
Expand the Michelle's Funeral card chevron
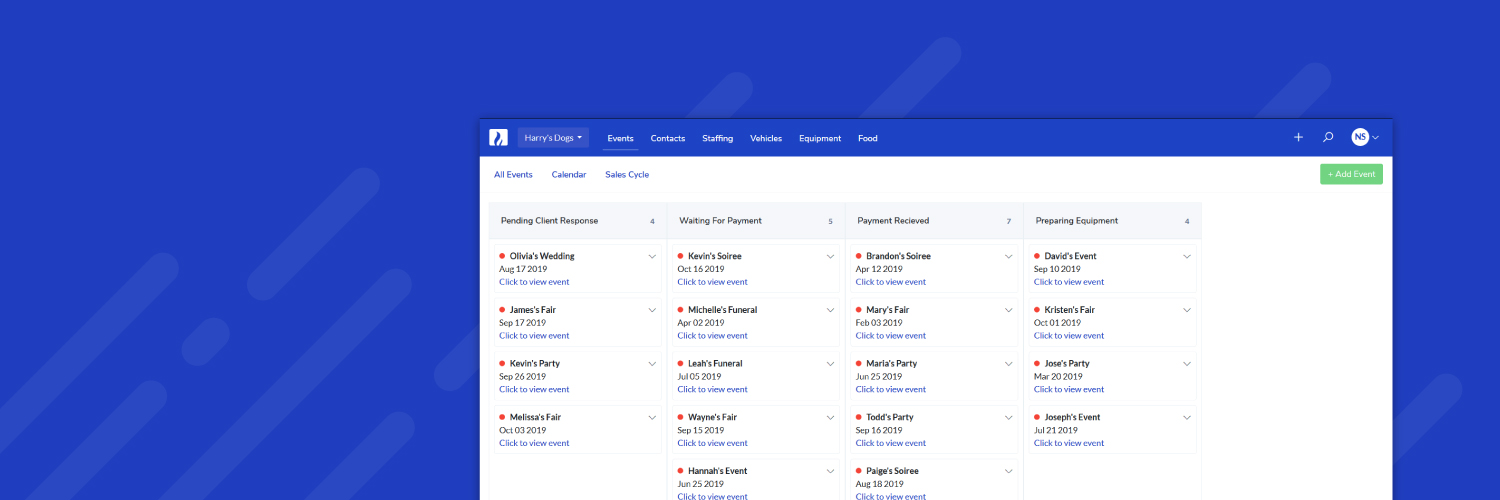(x=830, y=310)
